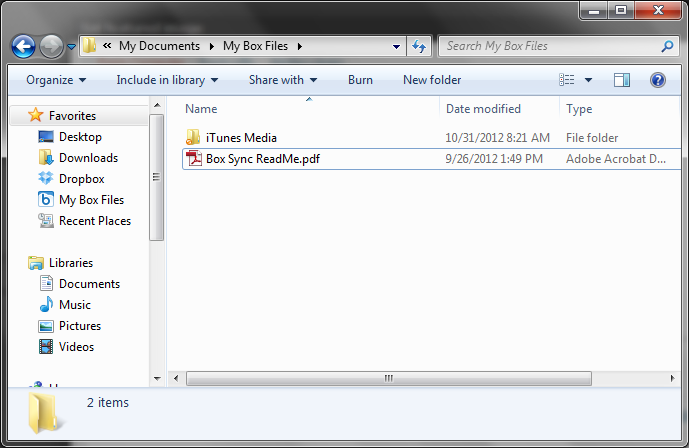Open the Documents library
Image resolution: width=689 pixels, height=448 pixels.
coord(89,284)
